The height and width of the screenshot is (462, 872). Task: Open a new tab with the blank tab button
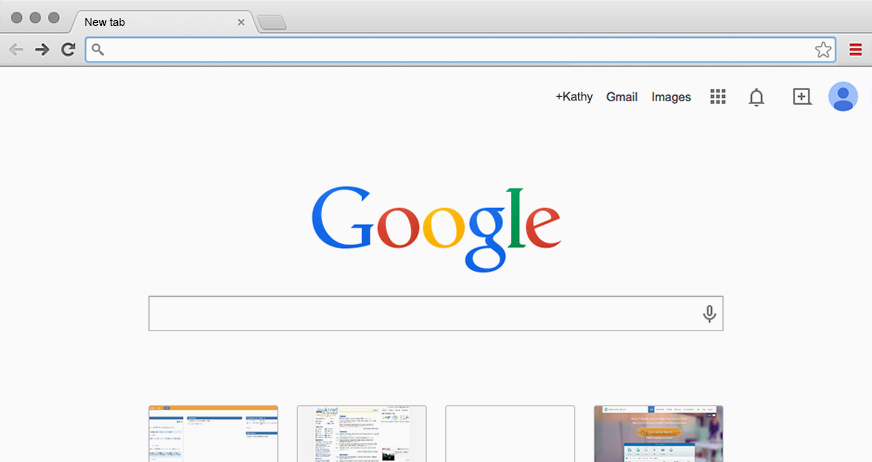[272, 23]
